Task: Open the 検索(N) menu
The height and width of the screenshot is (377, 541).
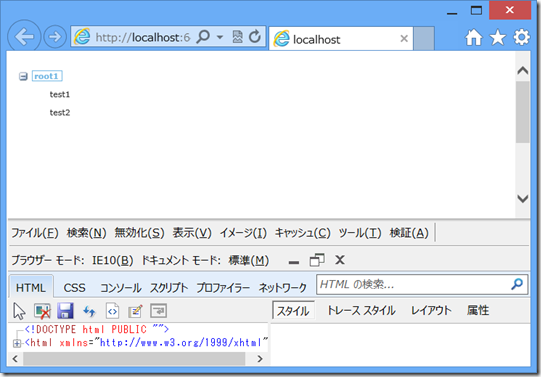Action: [86, 233]
